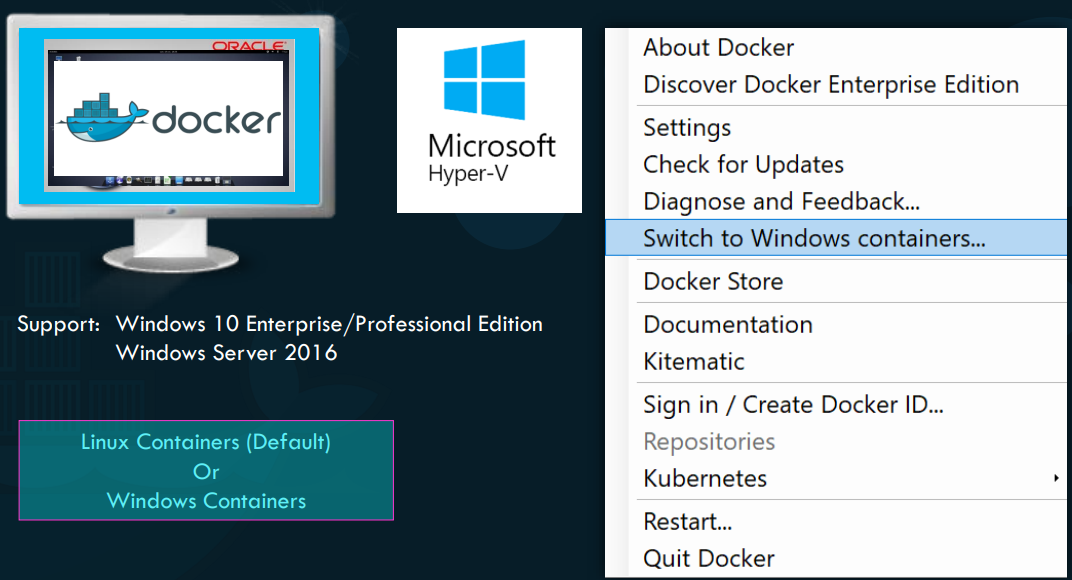Choose Restart from the Docker menu
The image size is (1072, 580).
(835, 522)
